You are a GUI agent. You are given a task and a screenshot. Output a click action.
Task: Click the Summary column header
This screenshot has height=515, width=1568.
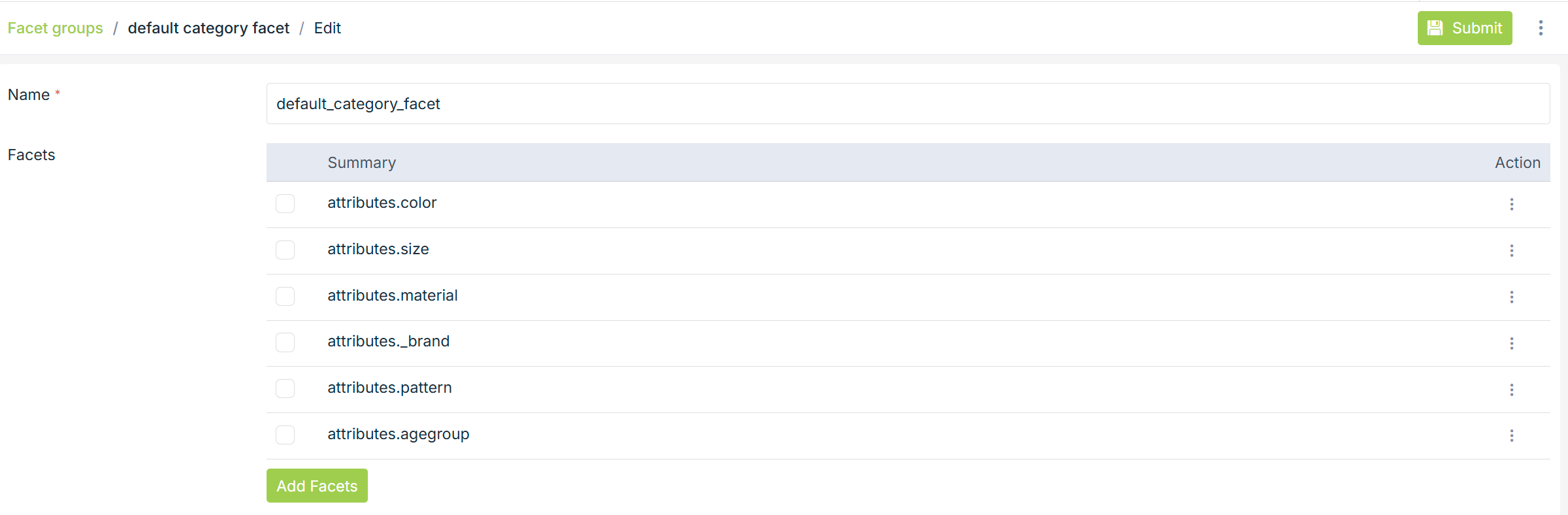pos(361,163)
